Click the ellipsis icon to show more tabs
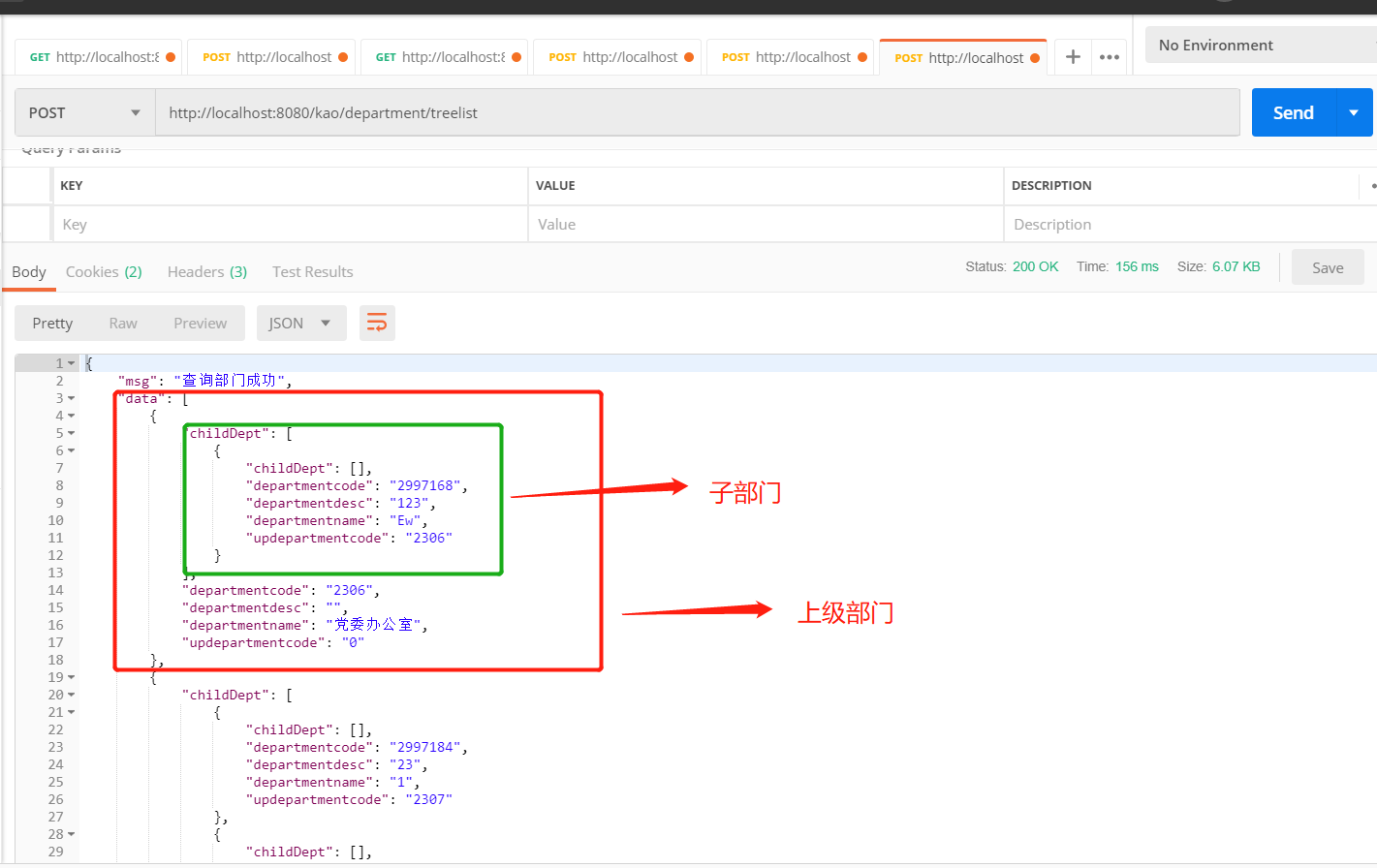 (x=1109, y=57)
